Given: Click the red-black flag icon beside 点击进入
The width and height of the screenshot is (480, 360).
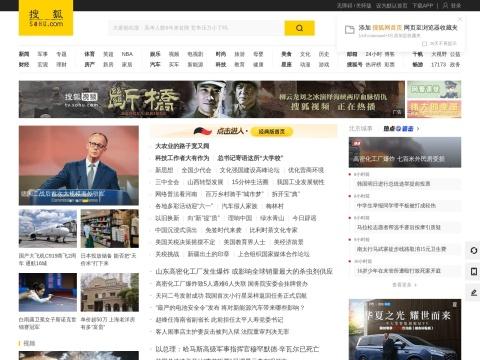Looking at the screenshot, I should pos(203,131).
